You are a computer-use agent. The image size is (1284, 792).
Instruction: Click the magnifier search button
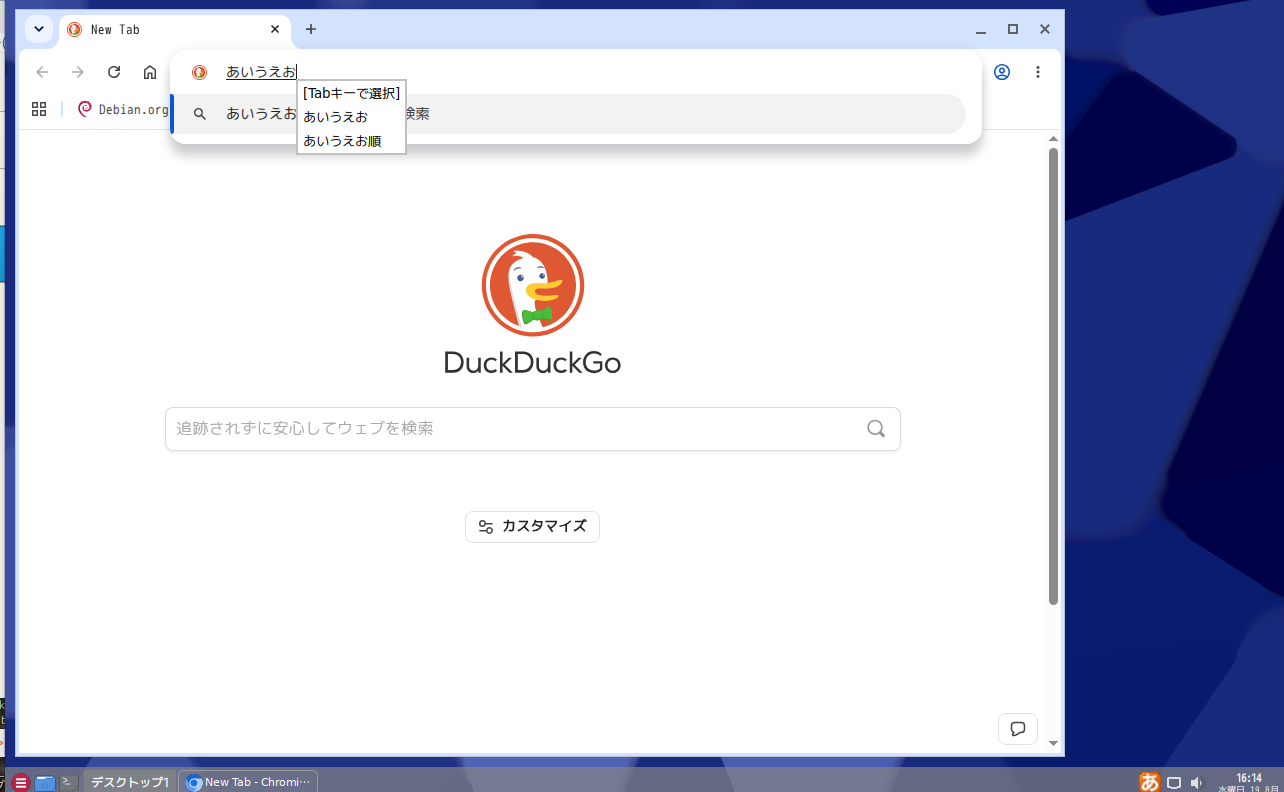(876, 429)
